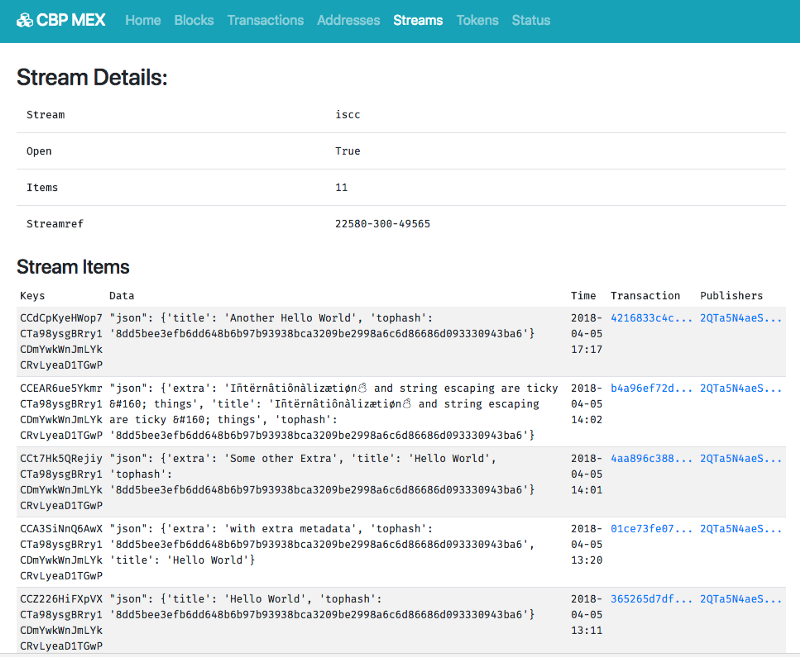View the Status page
Viewport: 800px width, 657px height.
click(x=531, y=20)
